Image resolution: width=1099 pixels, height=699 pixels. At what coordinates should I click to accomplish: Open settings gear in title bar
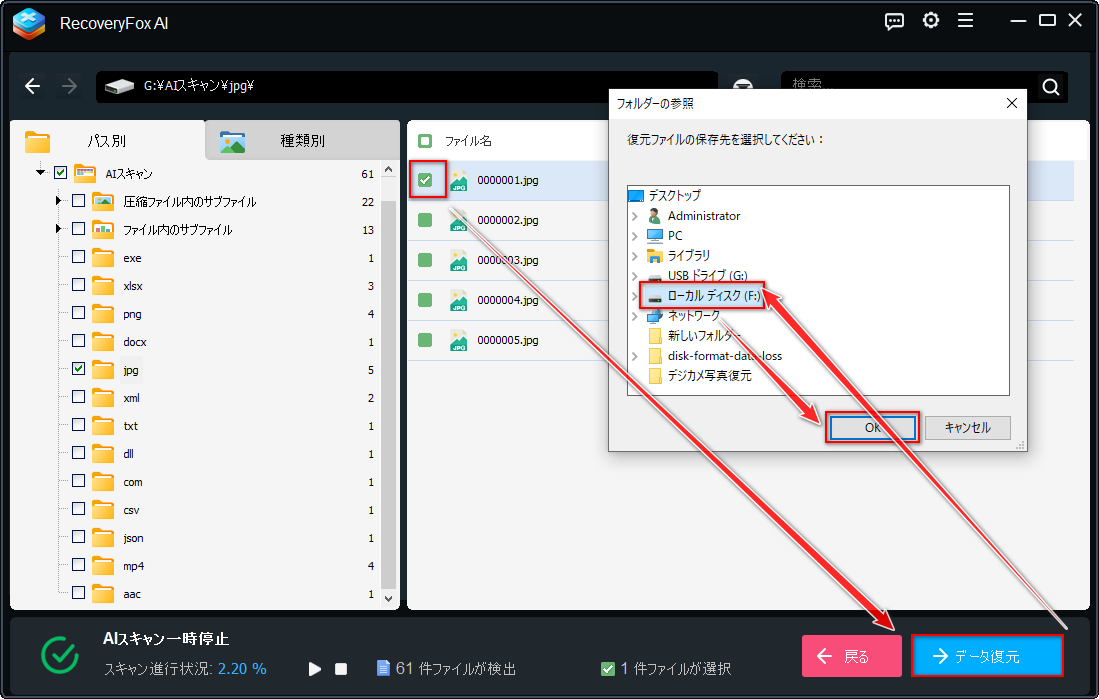(931, 21)
